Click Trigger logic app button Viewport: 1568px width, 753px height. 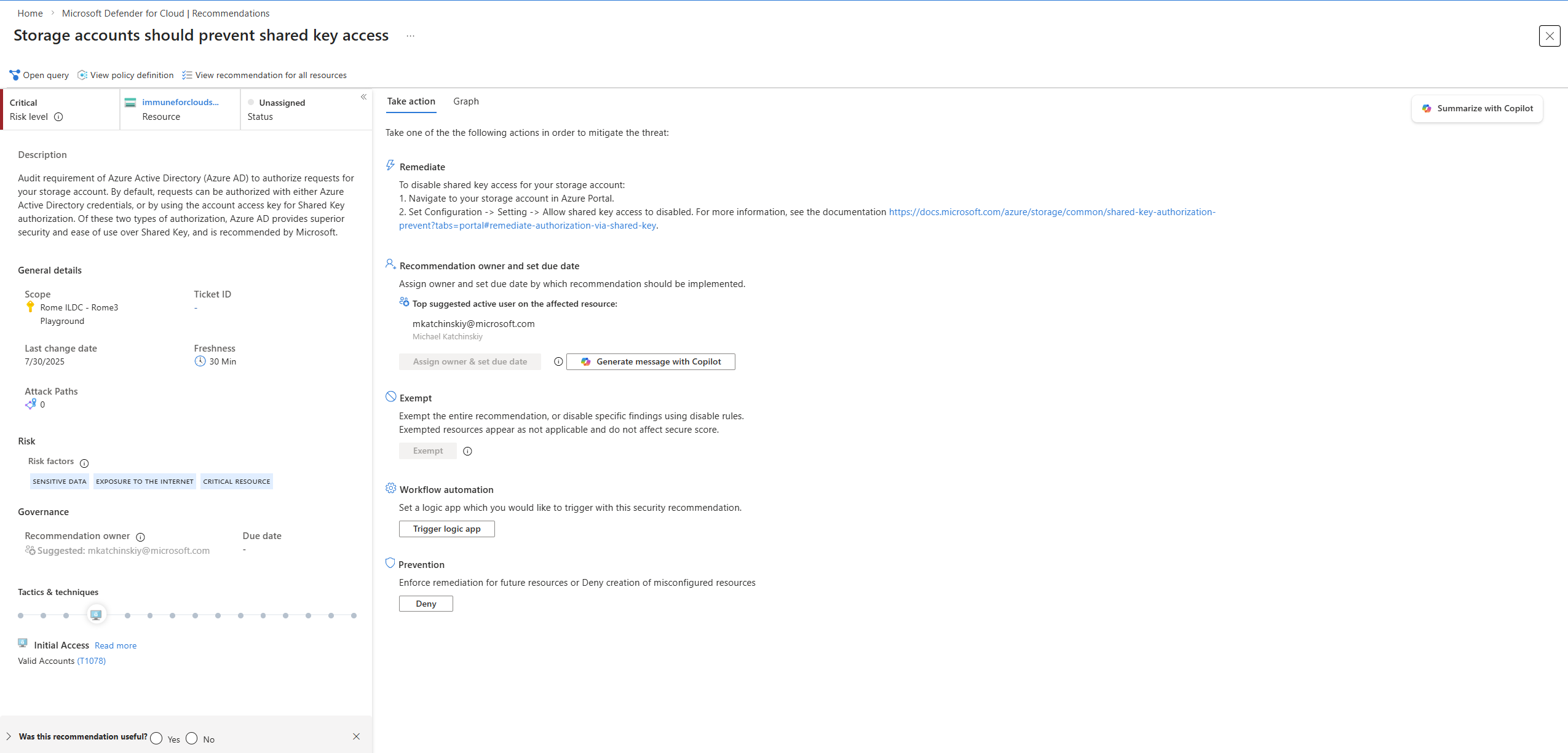pyautogui.click(x=446, y=529)
